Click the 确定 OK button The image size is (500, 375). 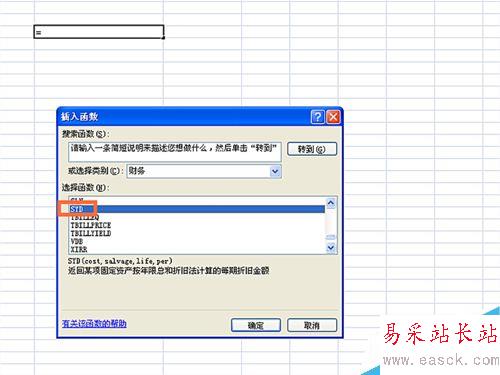[256, 325]
